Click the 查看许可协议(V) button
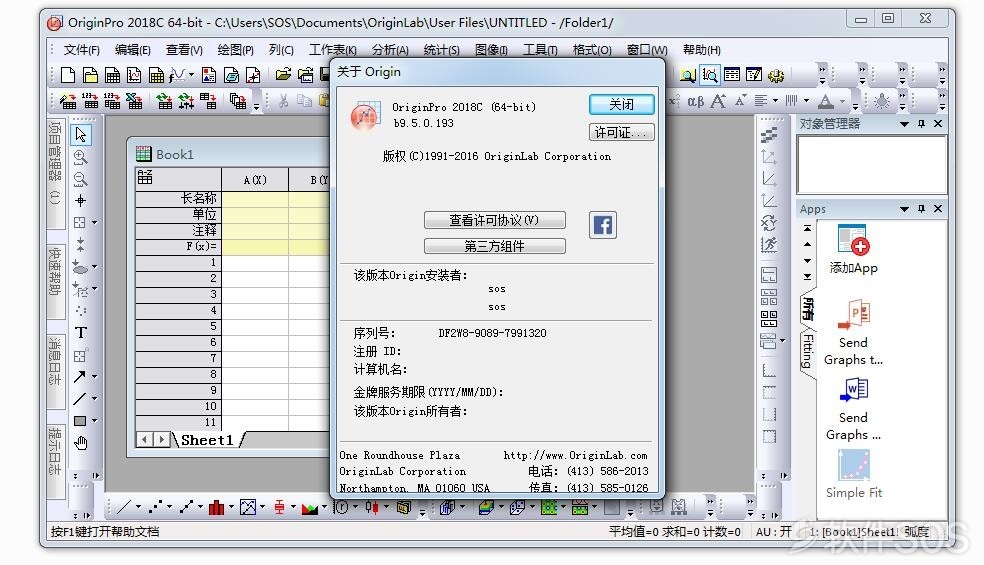Screen dimensions: 984x565 click(x=495, y=220)
